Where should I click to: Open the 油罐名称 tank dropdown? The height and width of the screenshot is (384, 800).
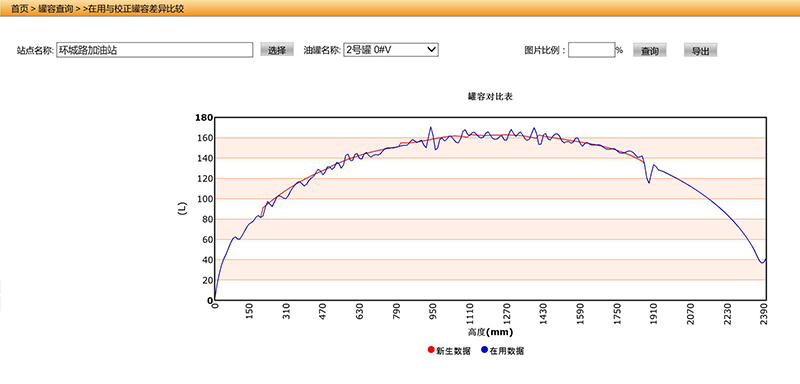coord(391,49)
